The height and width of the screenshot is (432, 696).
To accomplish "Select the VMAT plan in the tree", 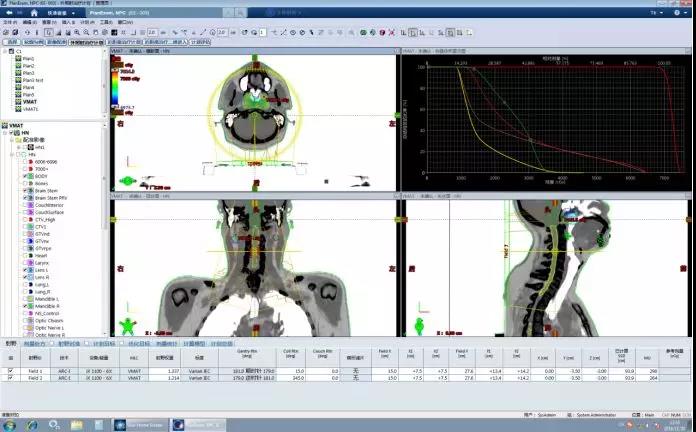I will pyautogui.click(x=29, y=102).
